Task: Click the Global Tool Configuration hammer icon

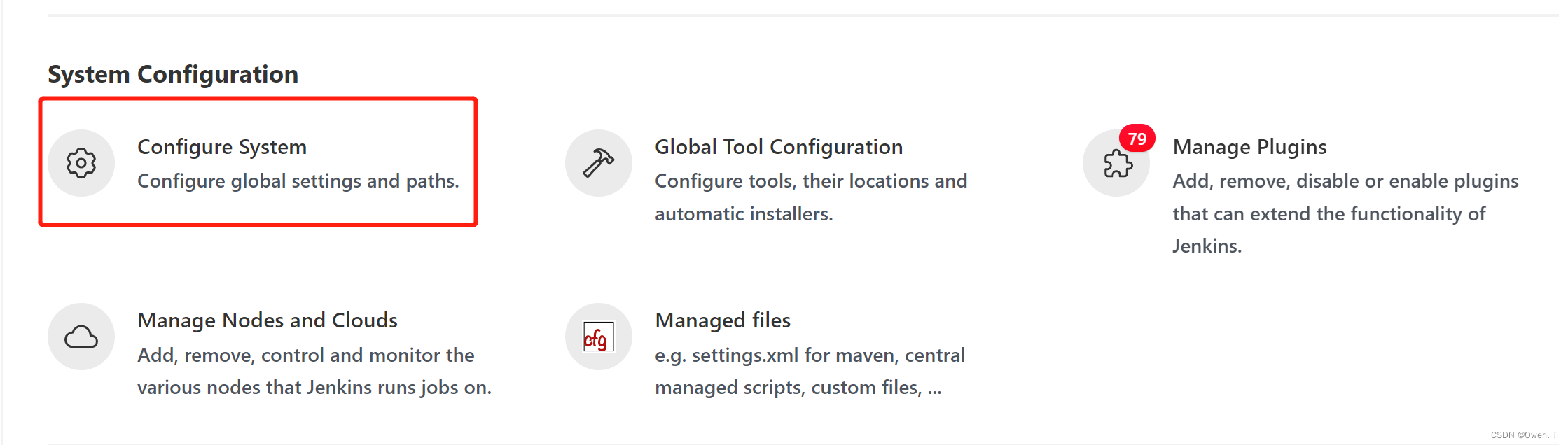Action: pyautogui.click(x=599, y=163)
